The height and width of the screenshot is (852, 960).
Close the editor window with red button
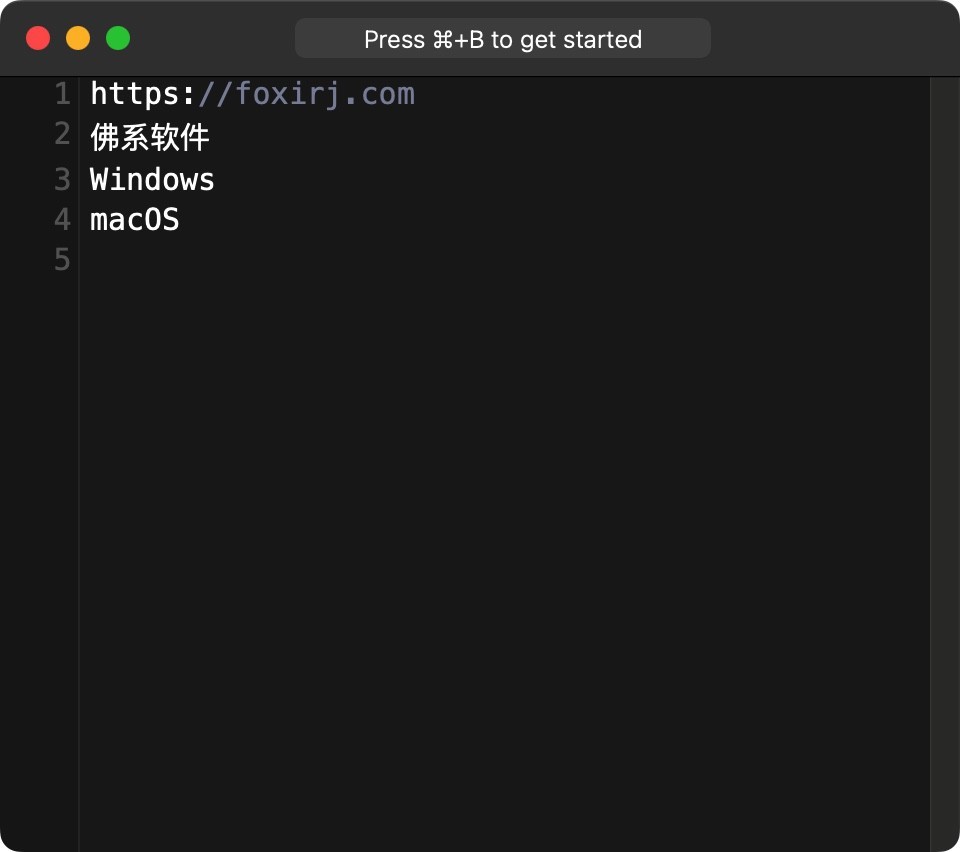38,39
